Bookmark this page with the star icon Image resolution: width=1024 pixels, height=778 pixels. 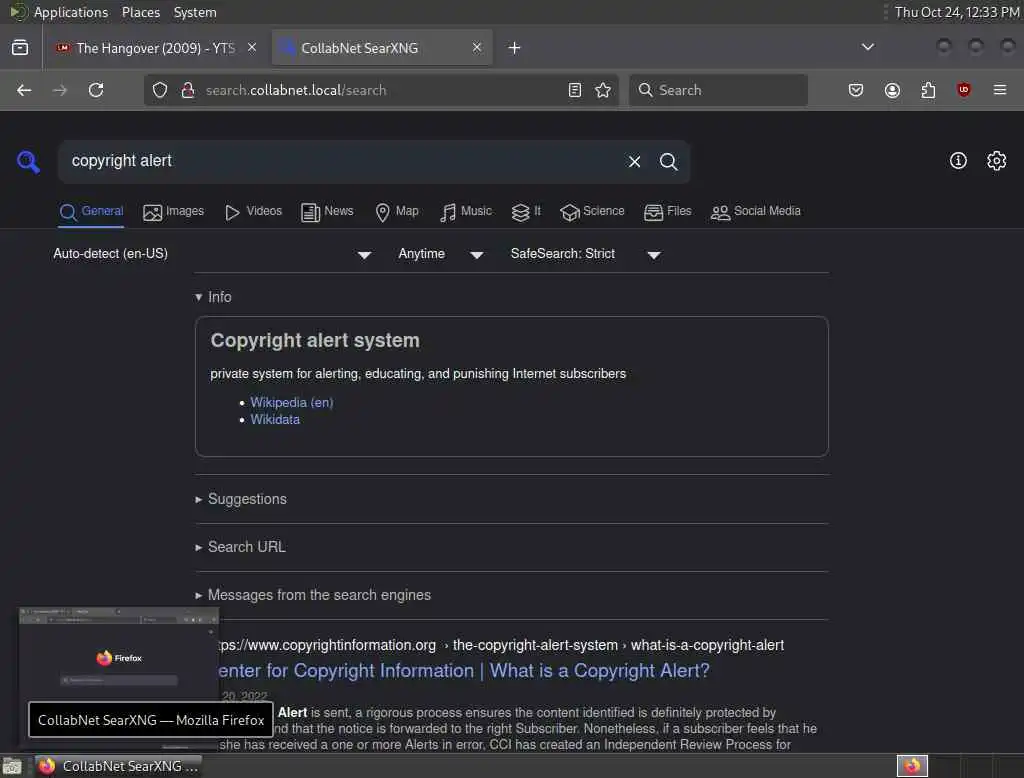(x=603, y=90)
